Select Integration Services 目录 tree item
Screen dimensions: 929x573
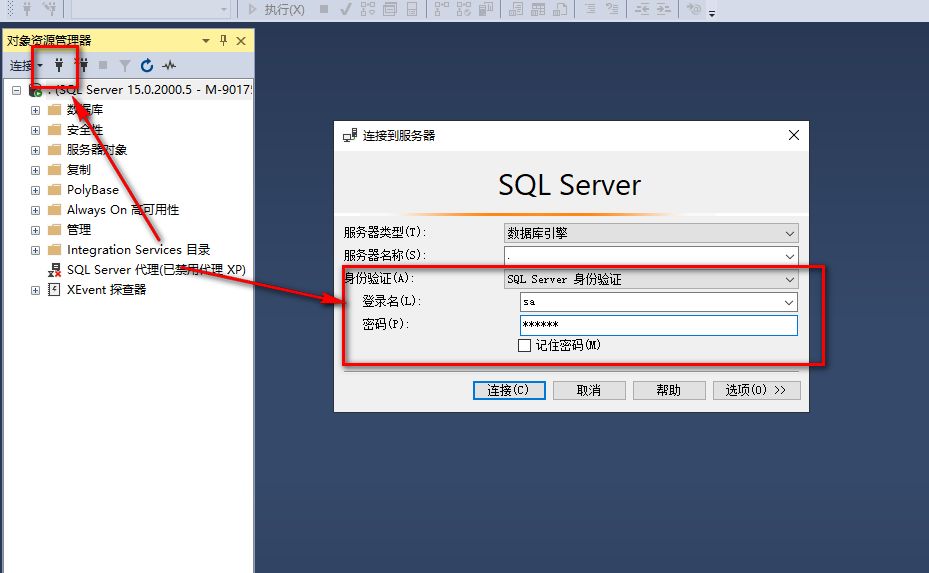click(139, 249)
